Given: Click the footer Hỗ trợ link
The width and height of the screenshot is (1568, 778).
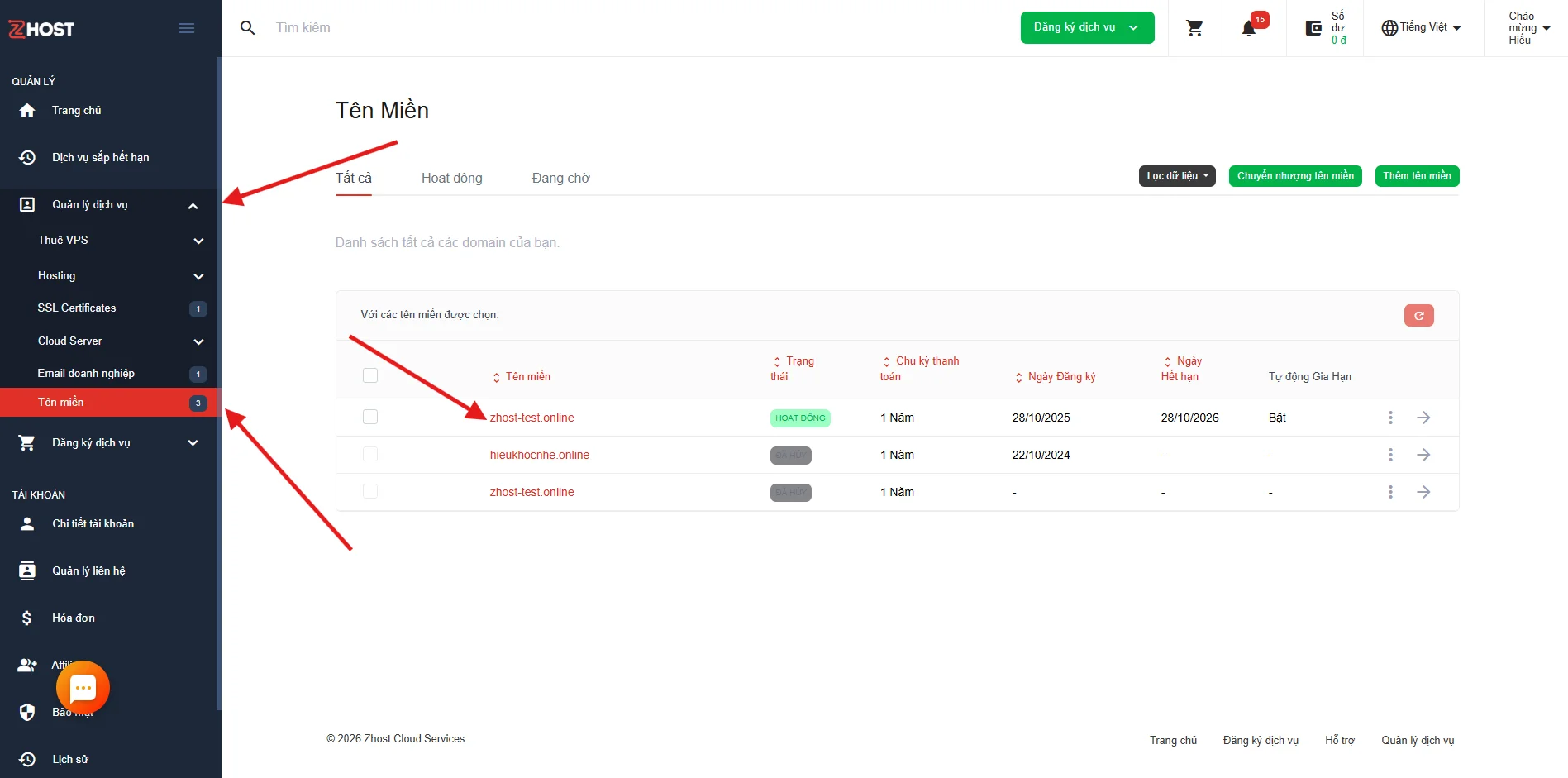Looking at the screenshot, I should [x=1340, y=740].
